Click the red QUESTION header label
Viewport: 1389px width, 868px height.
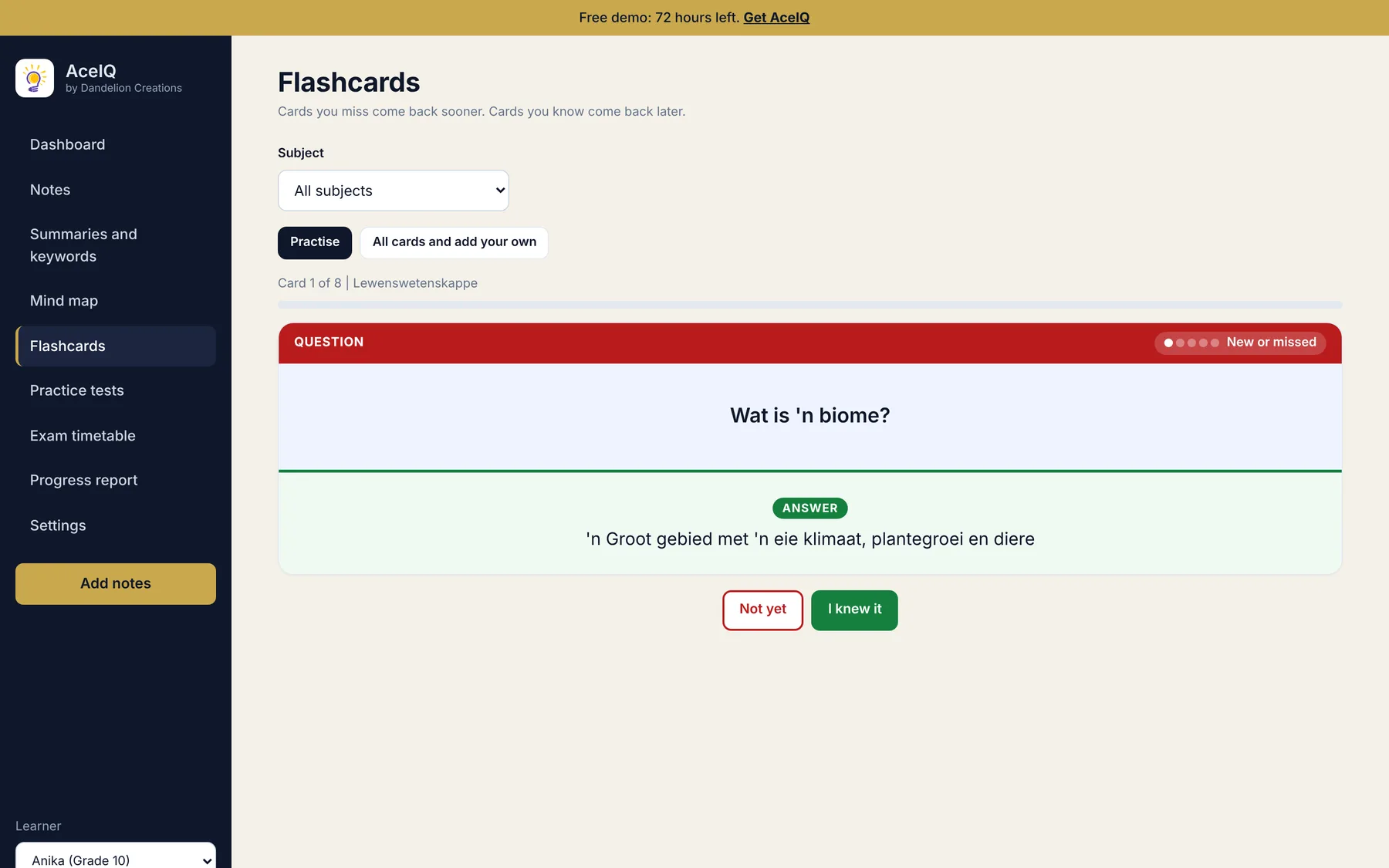point(329,342)
